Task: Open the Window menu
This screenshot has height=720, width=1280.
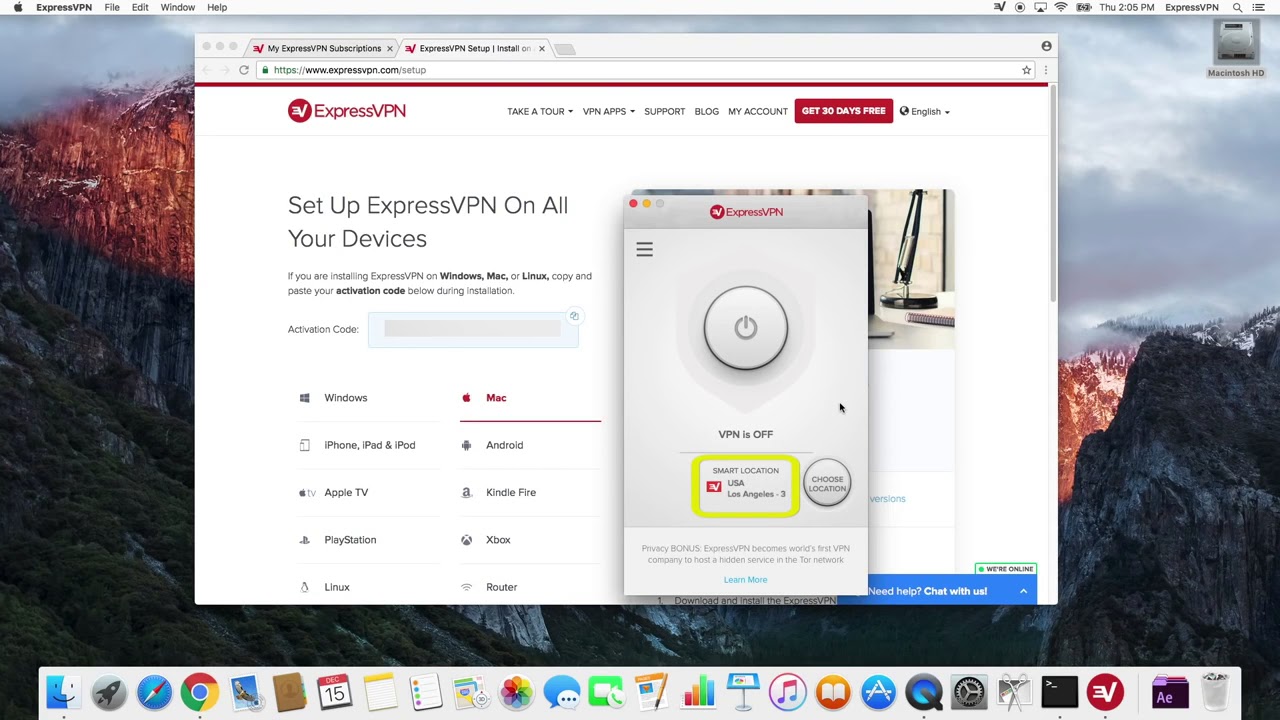Action: [x=178, y=7]
